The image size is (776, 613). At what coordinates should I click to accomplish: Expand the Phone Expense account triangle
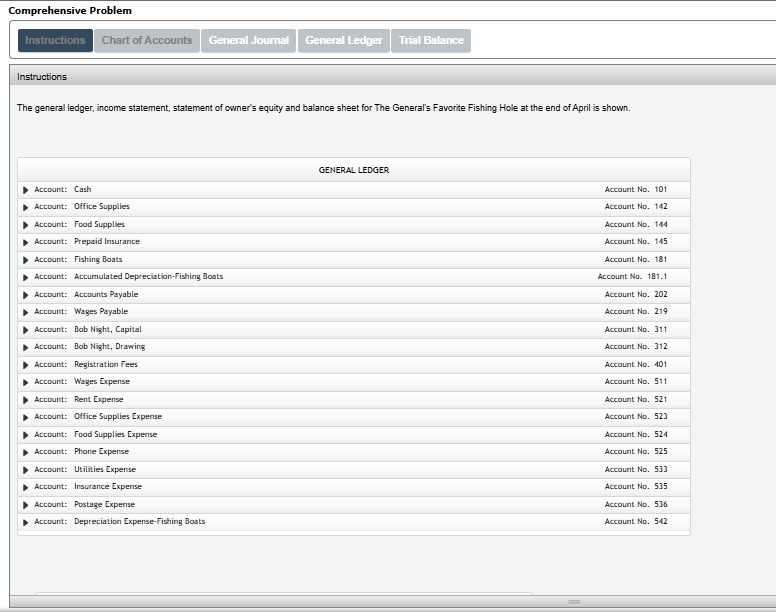coord(26,453)
